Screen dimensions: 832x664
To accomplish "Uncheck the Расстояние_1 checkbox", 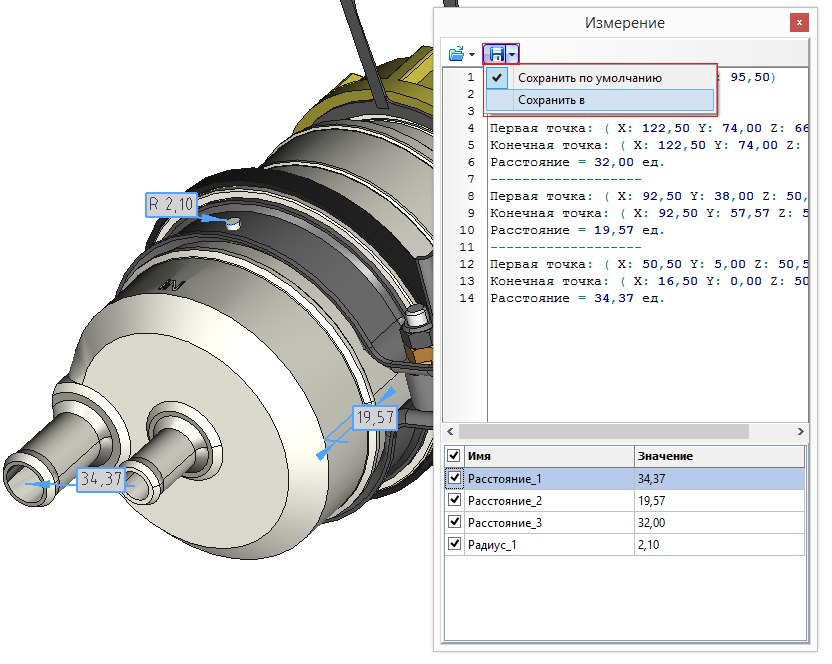I will 455,479.
